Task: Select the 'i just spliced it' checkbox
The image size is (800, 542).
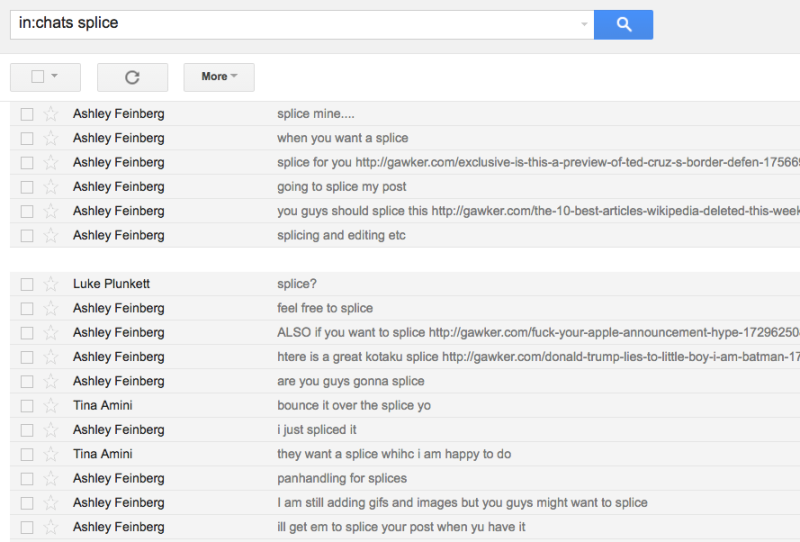Action: 27,430
